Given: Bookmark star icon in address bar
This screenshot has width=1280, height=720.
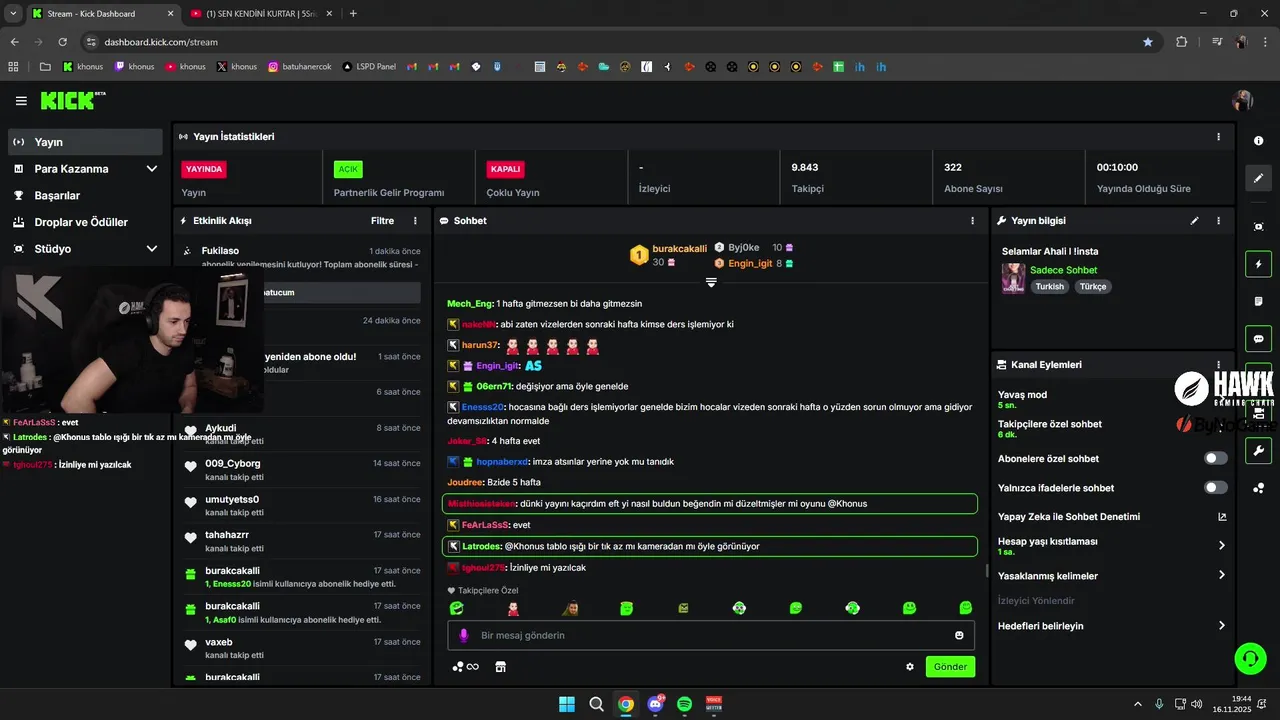Looking at the screenshot, I should (x=1147, y=42).
